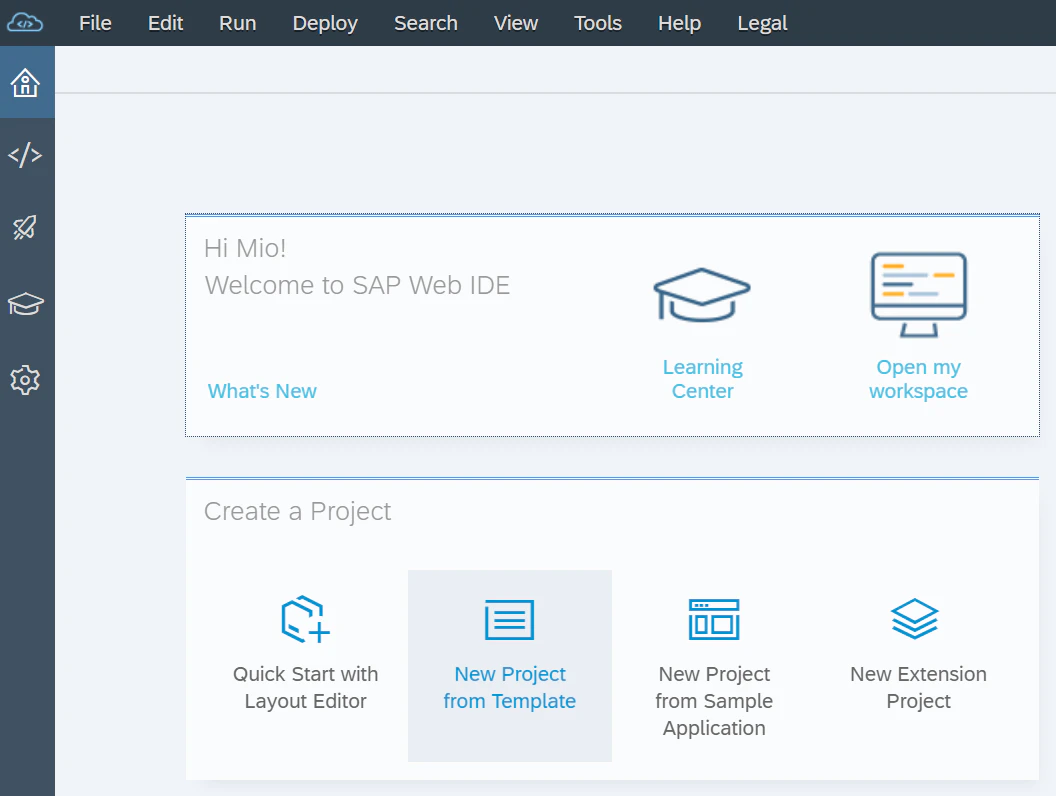Go to Home in the sidebar
Image resolution: width=1056 pixels, height=796 pixels.
(26, 83)
